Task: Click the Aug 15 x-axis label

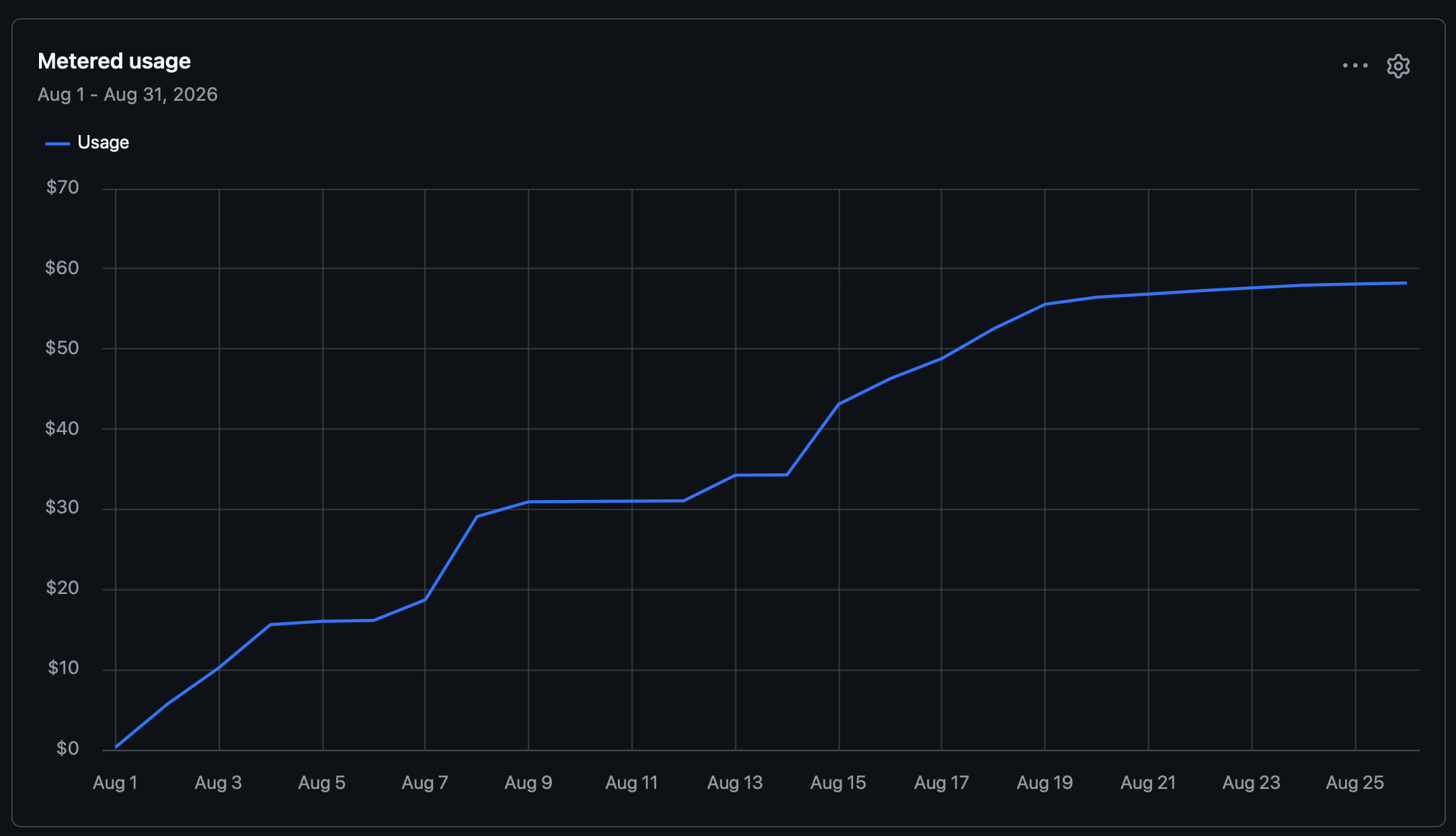Action: coord(838,783)
